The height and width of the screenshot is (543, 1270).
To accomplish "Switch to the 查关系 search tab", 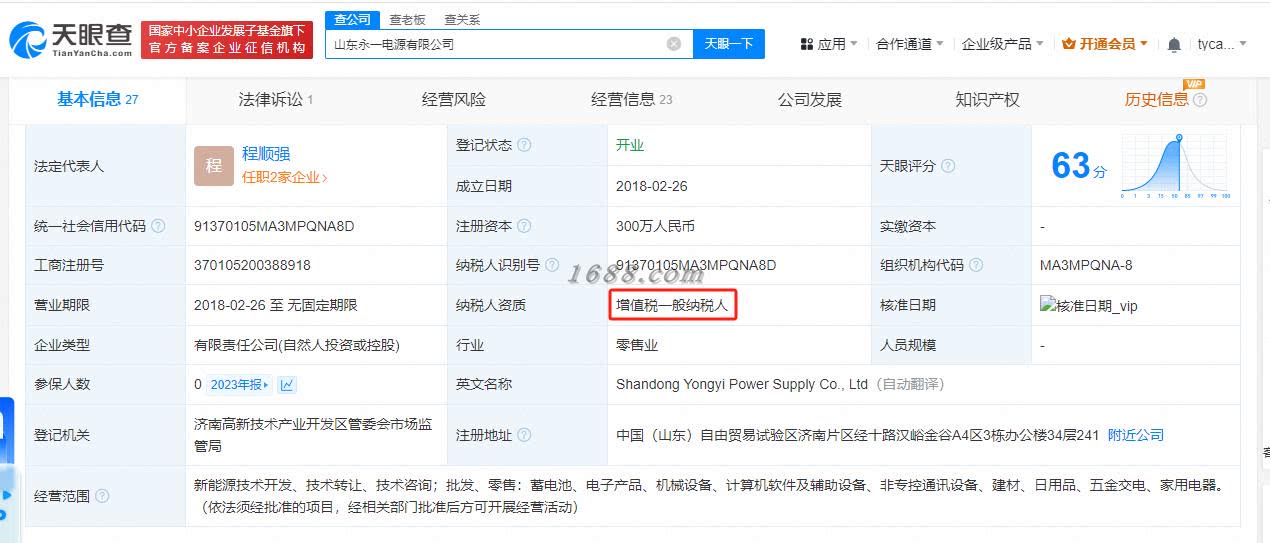I will [x=462, y=19].
